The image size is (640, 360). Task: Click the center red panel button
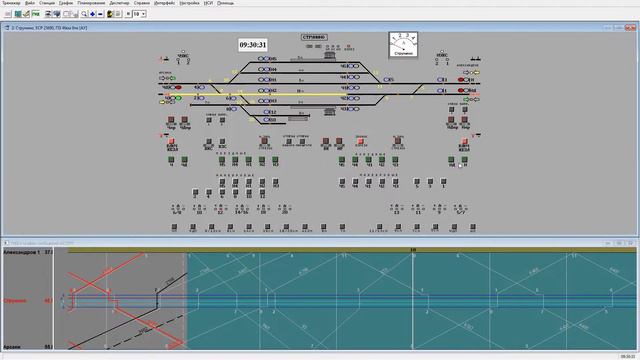pyautogui.click(x=360, y=141)
